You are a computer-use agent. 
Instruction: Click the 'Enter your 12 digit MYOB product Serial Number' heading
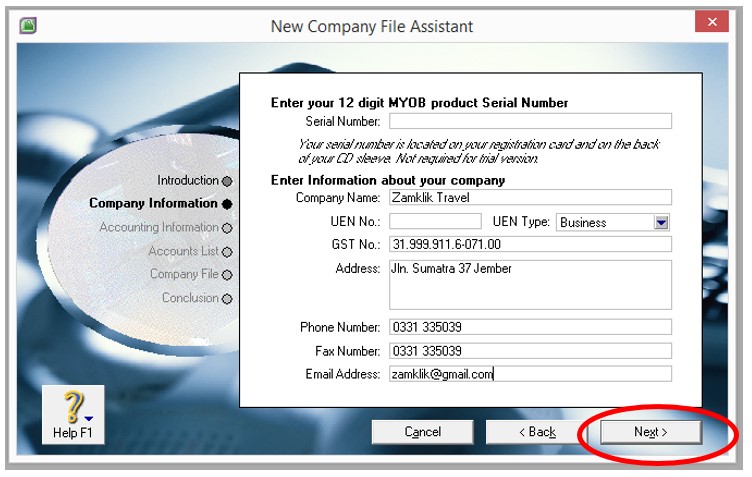click(x=419, y=103)
